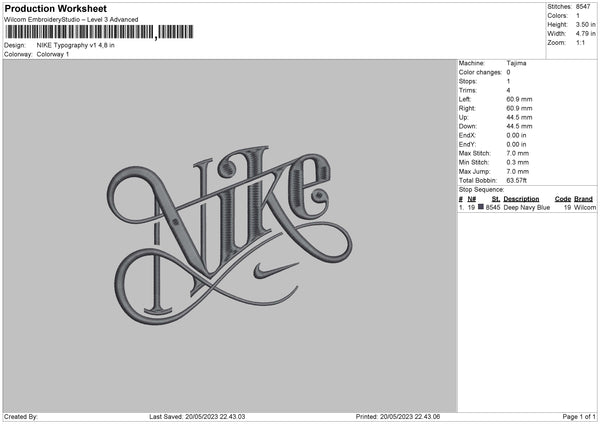This screenshot has width=600, height=424.
Task: Click the Deep Navy Blue color swatch
Action: tap(481, 207)
